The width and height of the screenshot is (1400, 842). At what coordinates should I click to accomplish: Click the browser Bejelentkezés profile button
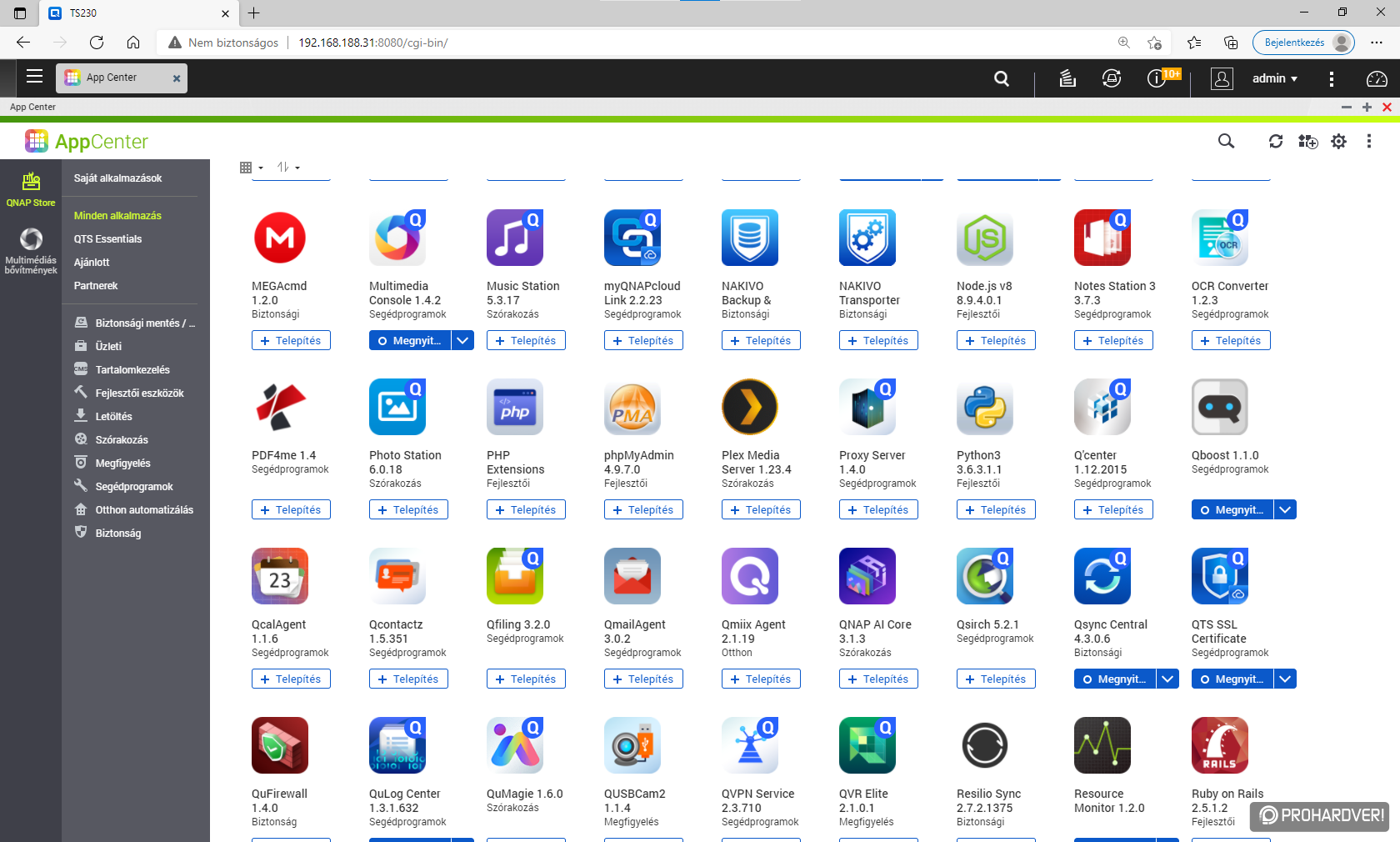(1303, 43)
